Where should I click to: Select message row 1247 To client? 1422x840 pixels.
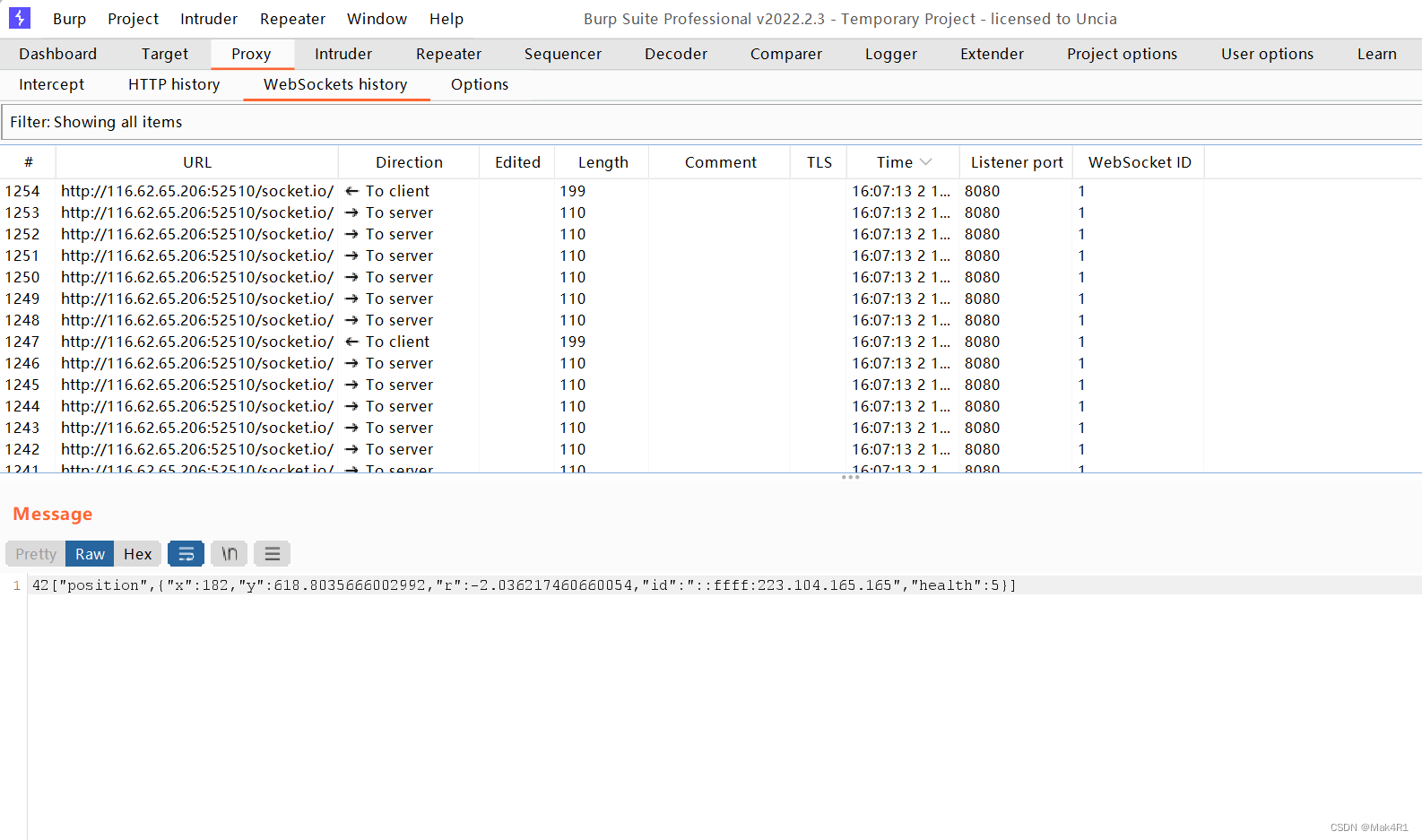[603, 342]
